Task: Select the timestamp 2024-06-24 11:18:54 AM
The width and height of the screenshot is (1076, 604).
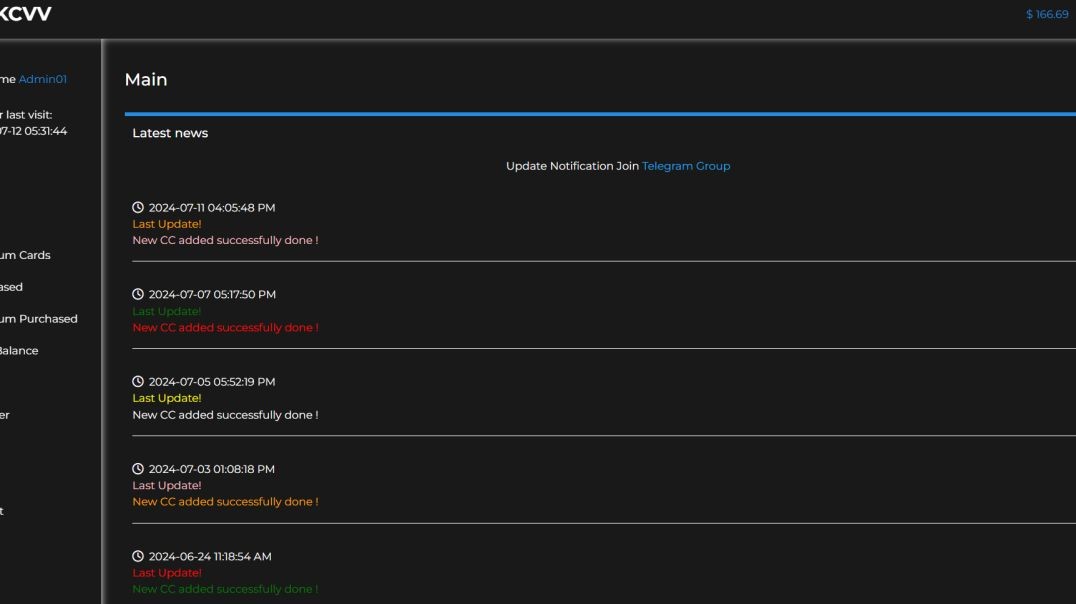Action: 210,557
